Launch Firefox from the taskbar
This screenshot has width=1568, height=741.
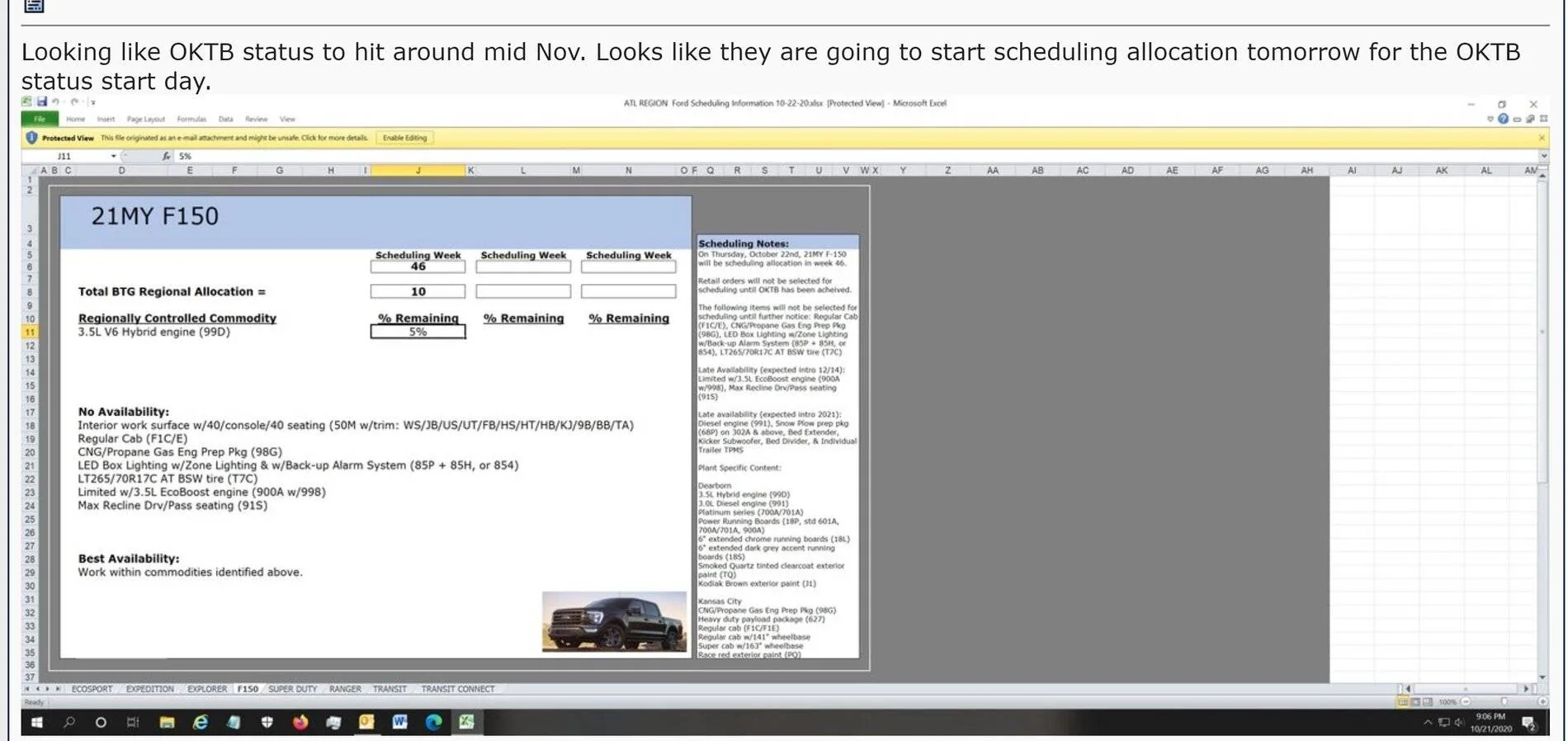(300, 723)
